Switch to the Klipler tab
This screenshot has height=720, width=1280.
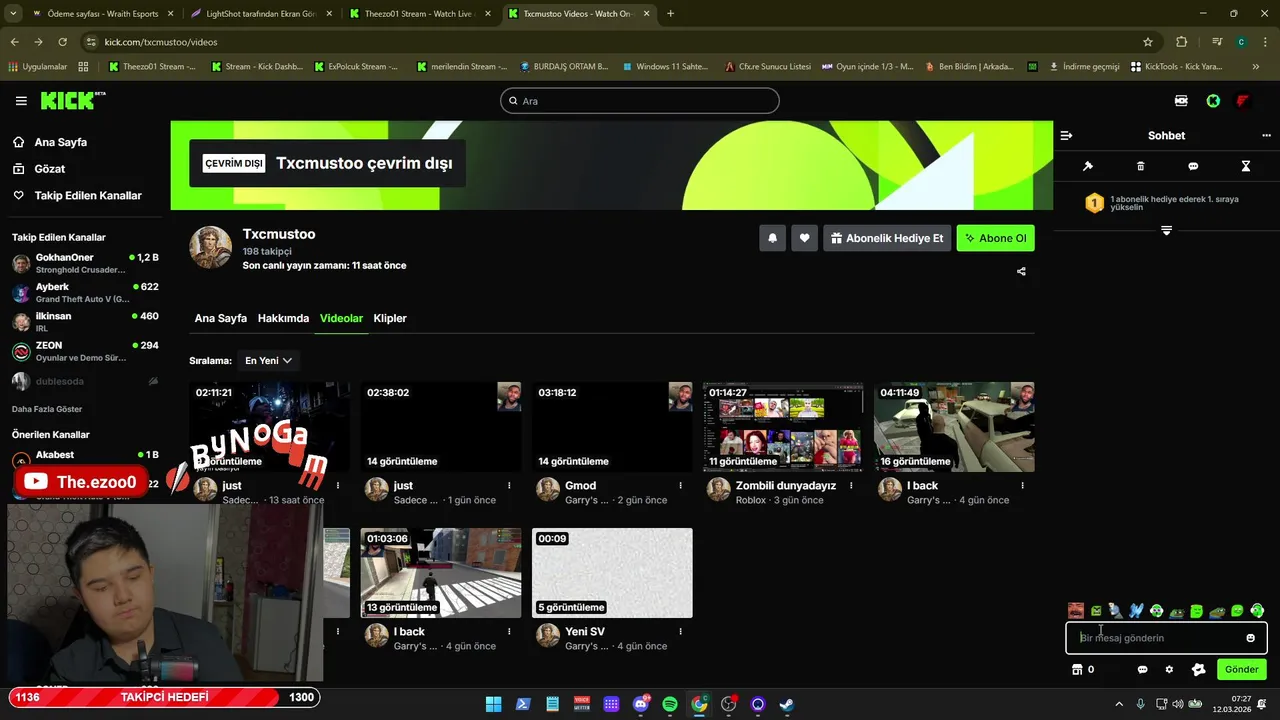(390, 318)
